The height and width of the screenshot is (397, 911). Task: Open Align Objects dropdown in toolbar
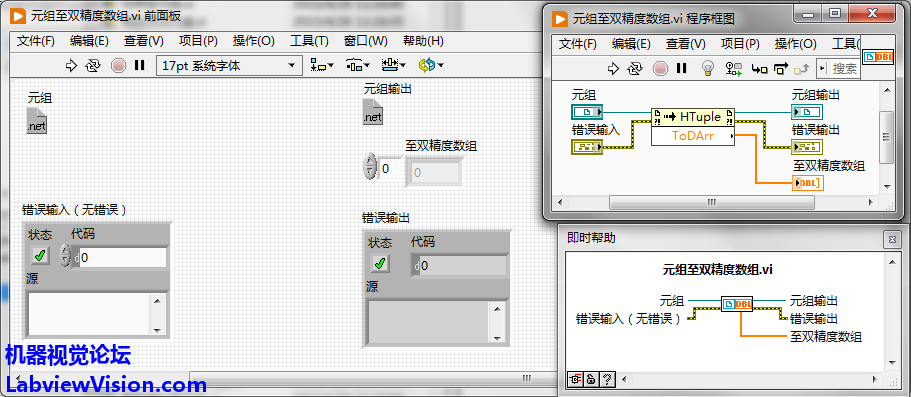pyautogui.click(x=322, y=66)
